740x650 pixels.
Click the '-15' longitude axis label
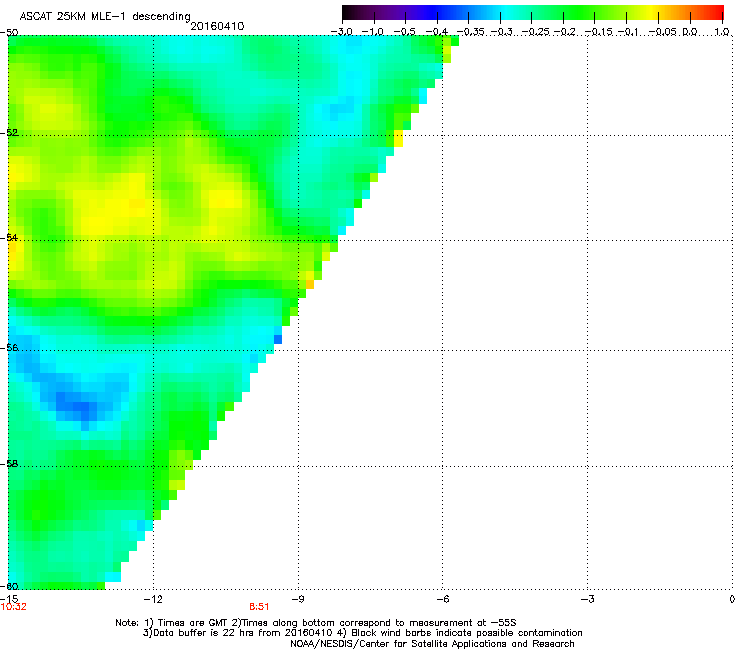click(9, 599)
